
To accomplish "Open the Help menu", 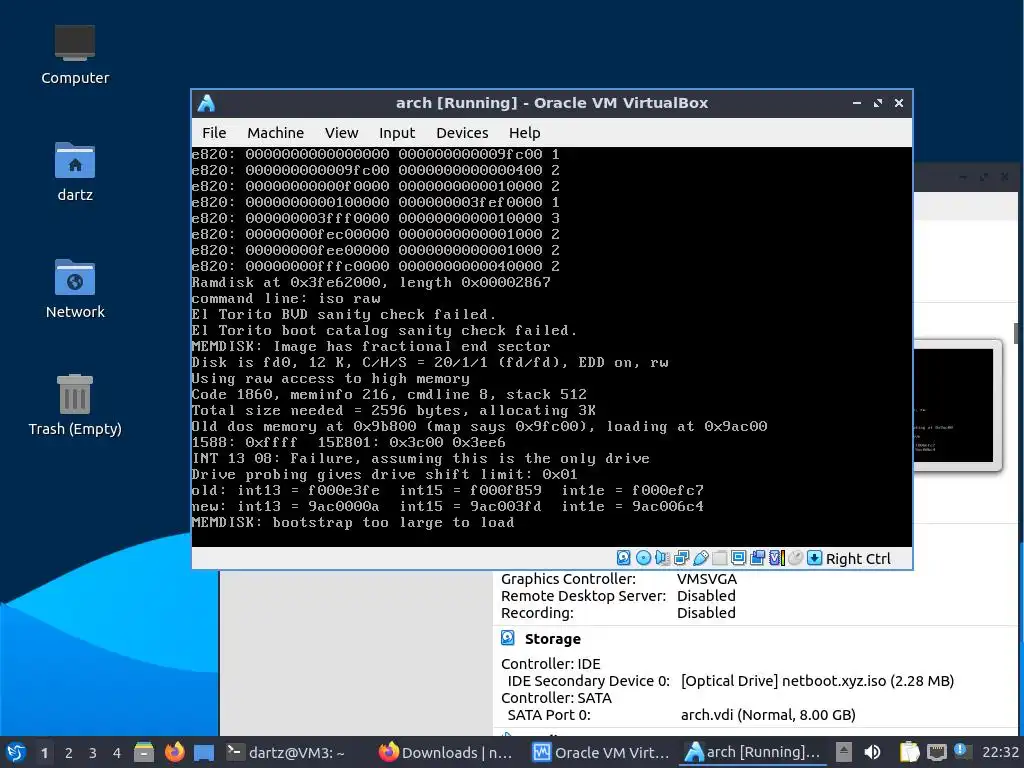I will (524, 133).
